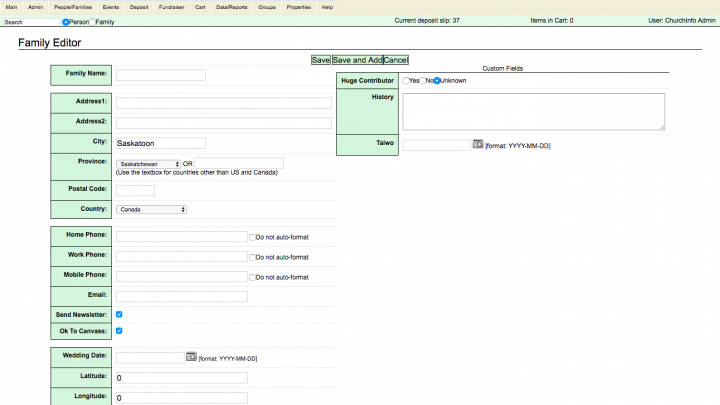This screenshot has width=720, height=405.
Task: Open the Province dropdown
Action: (148, 163)
